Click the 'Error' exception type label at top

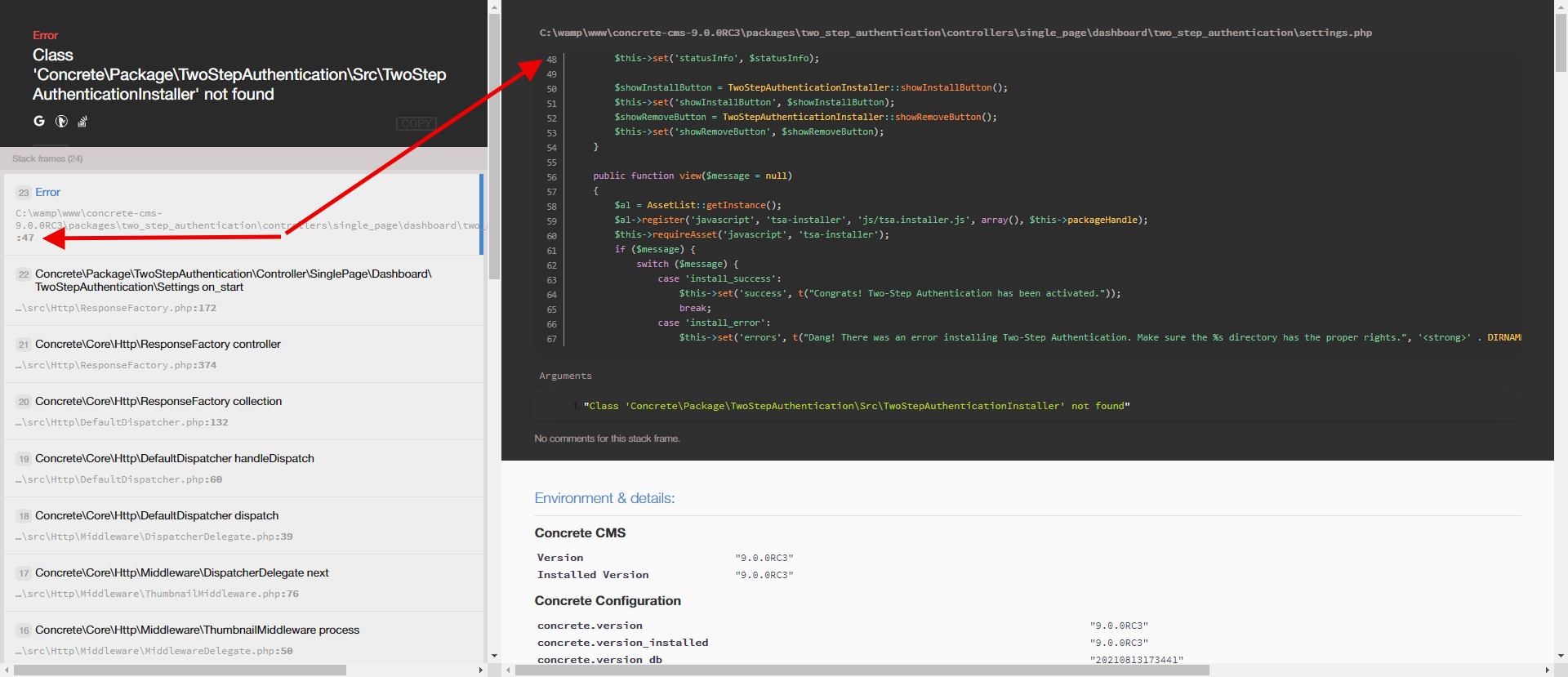[45, 35]
